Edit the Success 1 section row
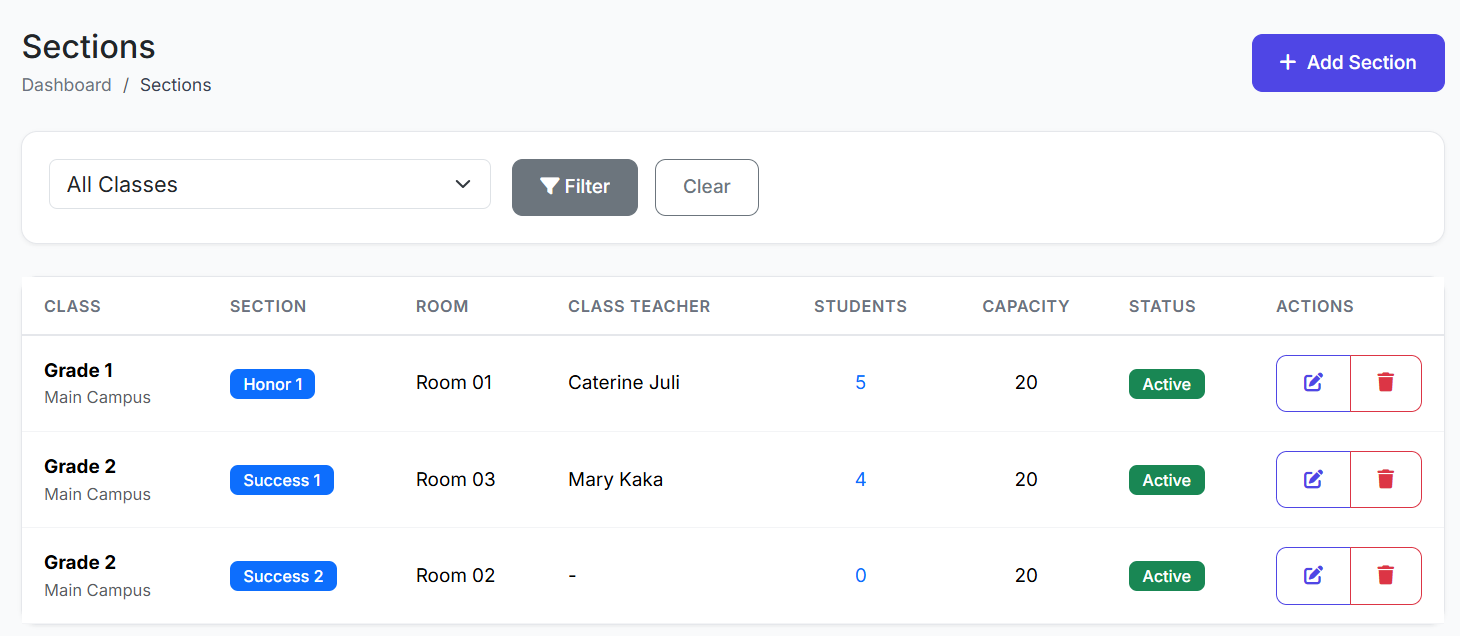Viewport: 1460px width, 636px height. click(1313, 480)
